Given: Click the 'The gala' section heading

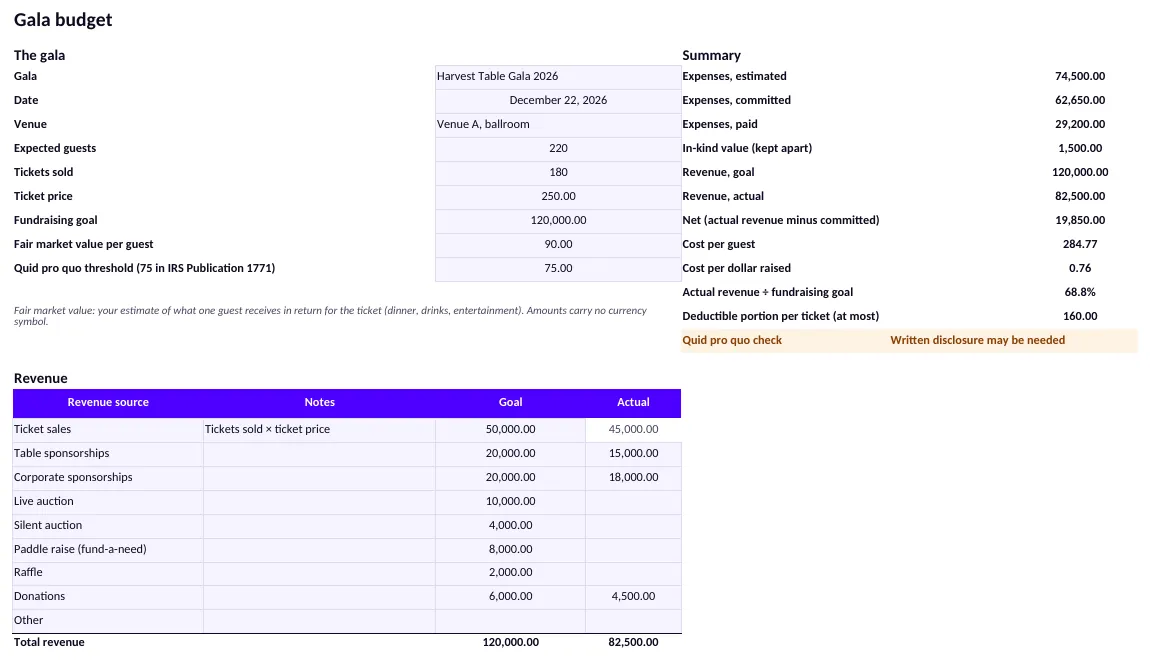Looking at the screenshot, I should click(40, 56).
